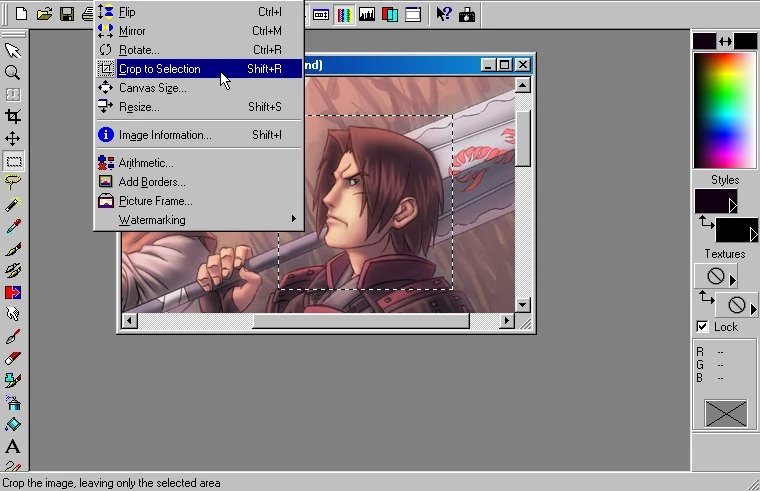Select the Color Replacer tool
The image size is (760, 491).
(x=13, y=292)
